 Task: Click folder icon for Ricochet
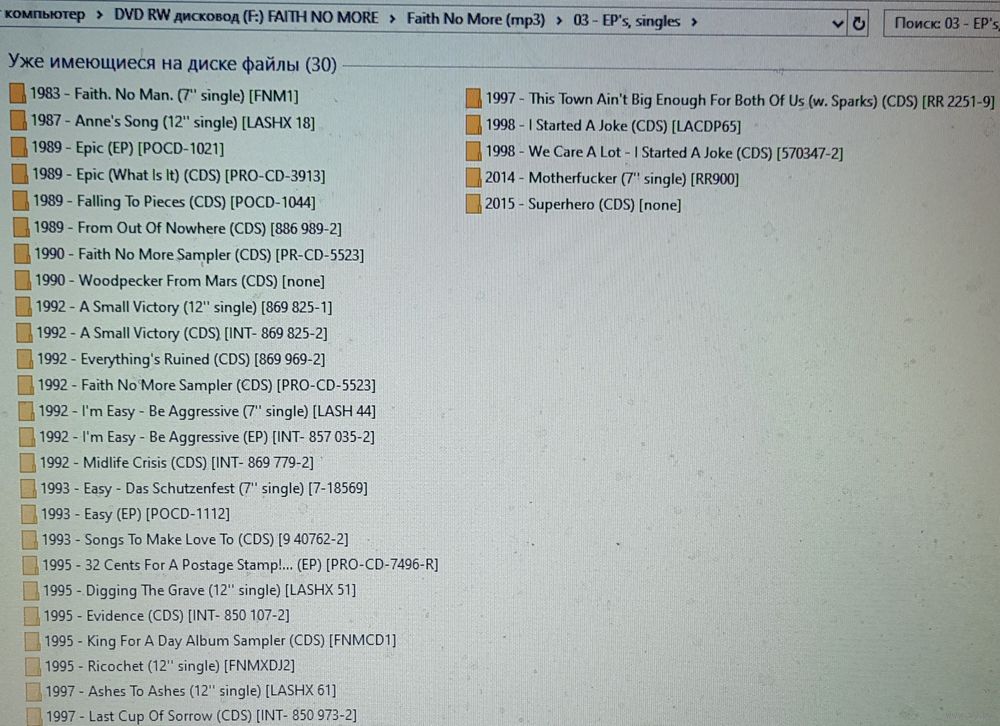tap(32, 666)
